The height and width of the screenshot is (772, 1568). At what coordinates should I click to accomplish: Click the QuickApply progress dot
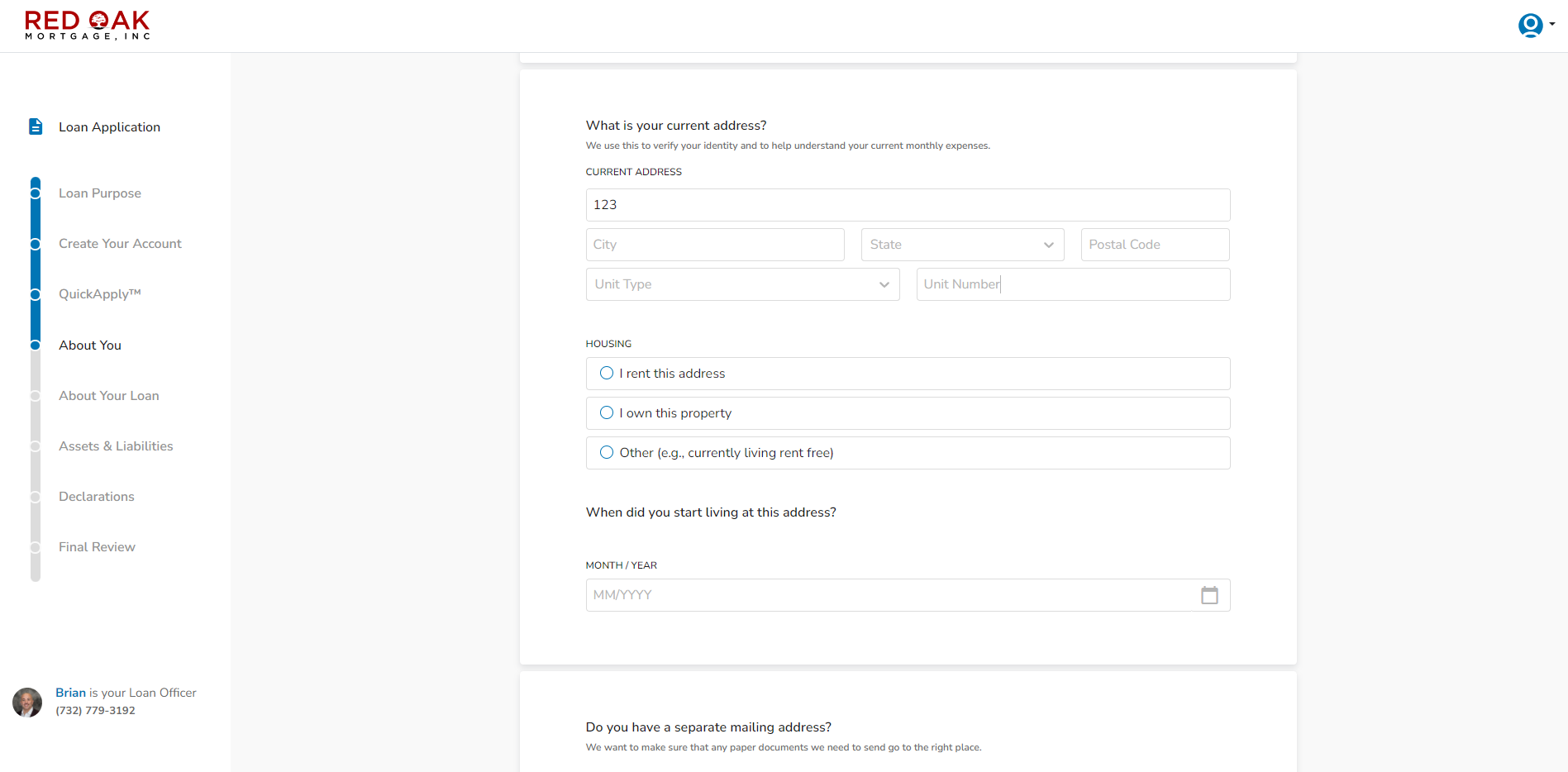tap(36, 294)
